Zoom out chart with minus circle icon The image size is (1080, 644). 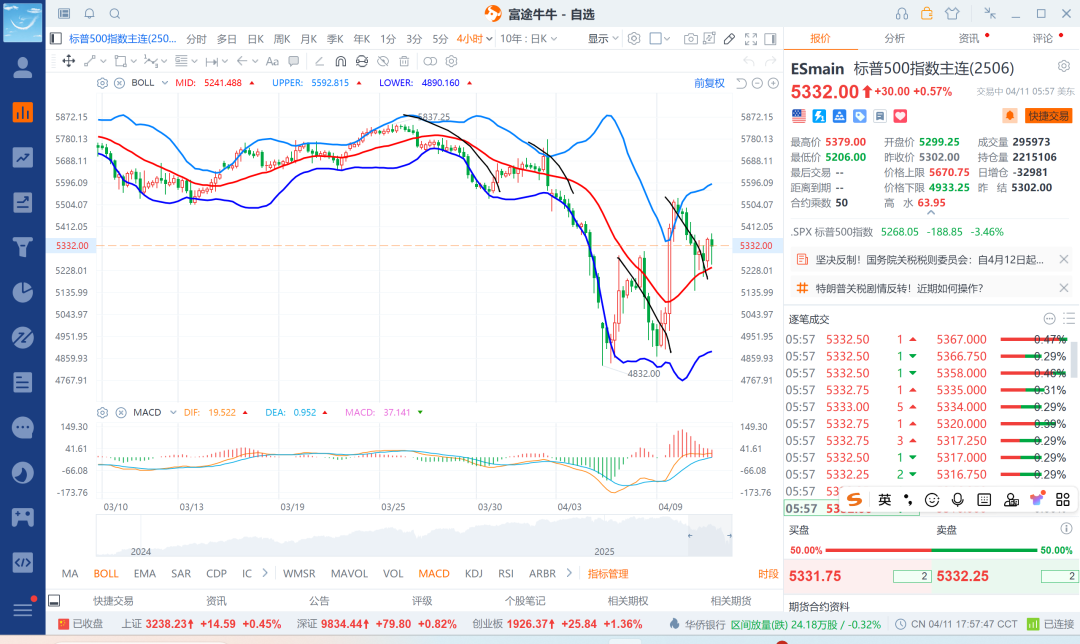click(757, 83)
